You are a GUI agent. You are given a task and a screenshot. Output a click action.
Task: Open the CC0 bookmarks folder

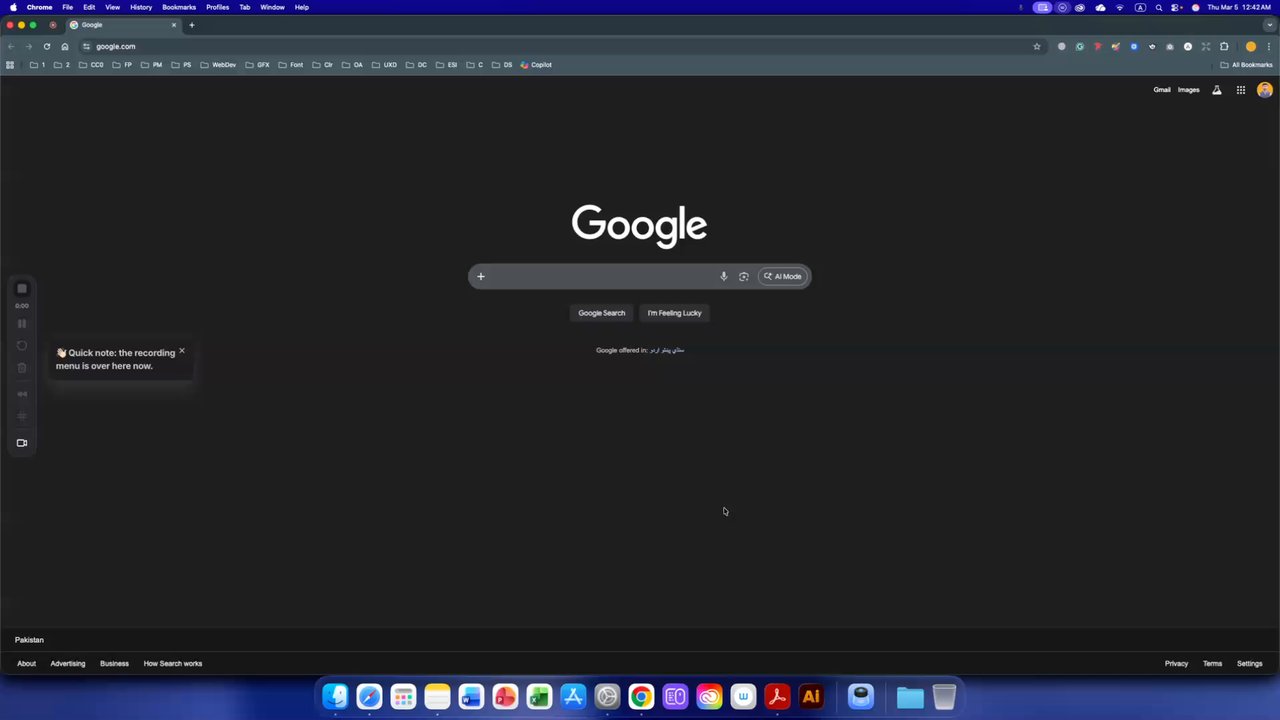tap(91, 65)
